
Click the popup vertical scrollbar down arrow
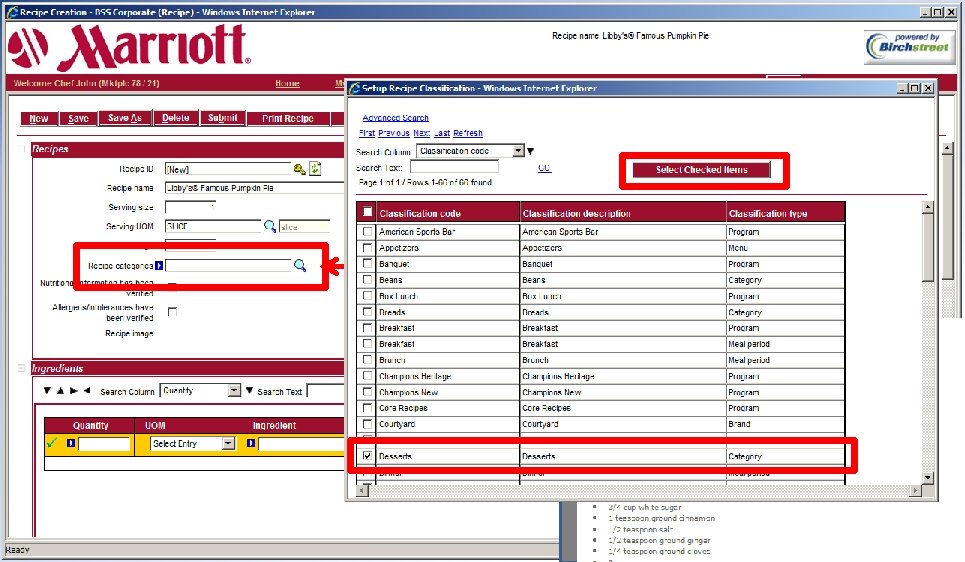click(x=928, y=477)
